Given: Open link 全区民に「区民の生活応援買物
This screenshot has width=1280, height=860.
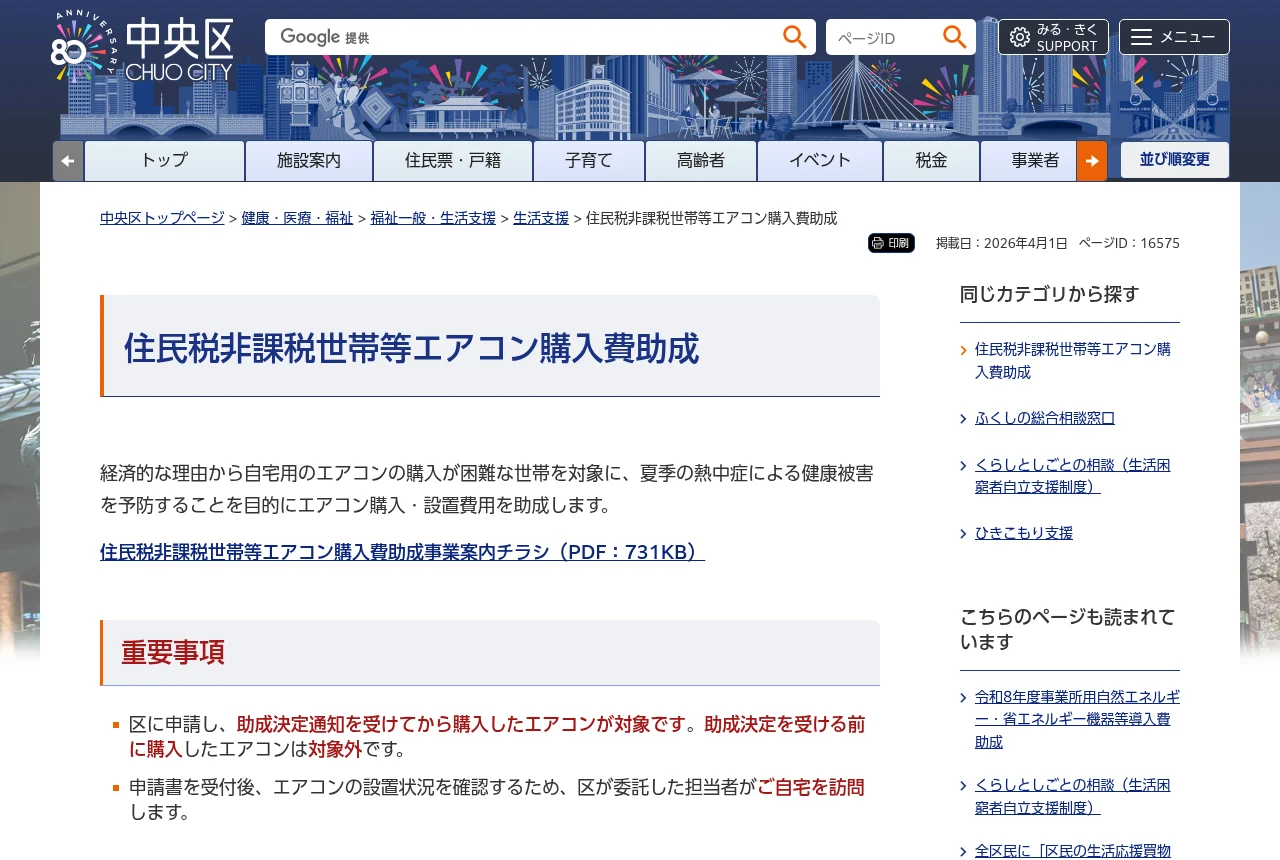Looking at the screenshot, I should 1073,851.
